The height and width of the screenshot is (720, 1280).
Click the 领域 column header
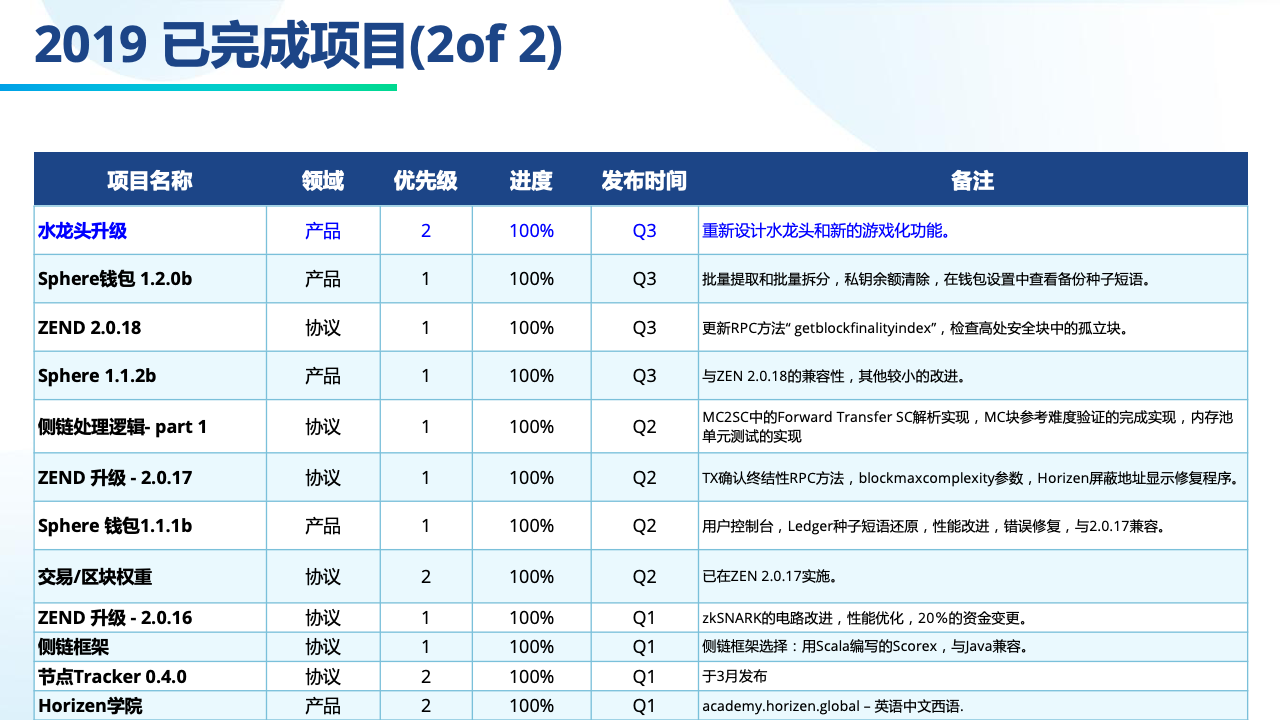click(x=323, y=180)
